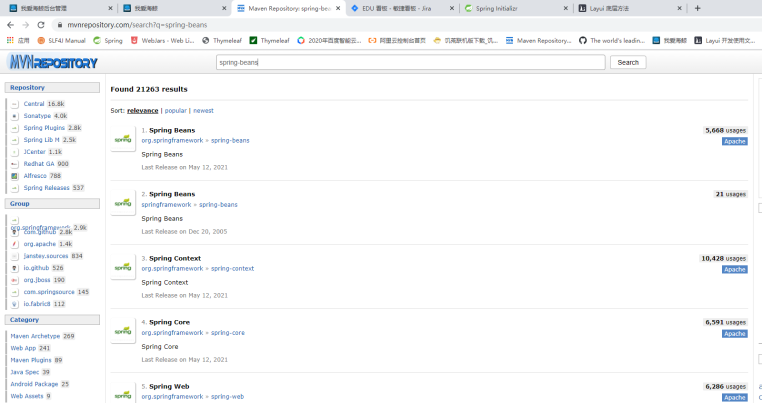The image size is (762, 403).
Task: Click the org.jboss group icon
Action: 15,280
